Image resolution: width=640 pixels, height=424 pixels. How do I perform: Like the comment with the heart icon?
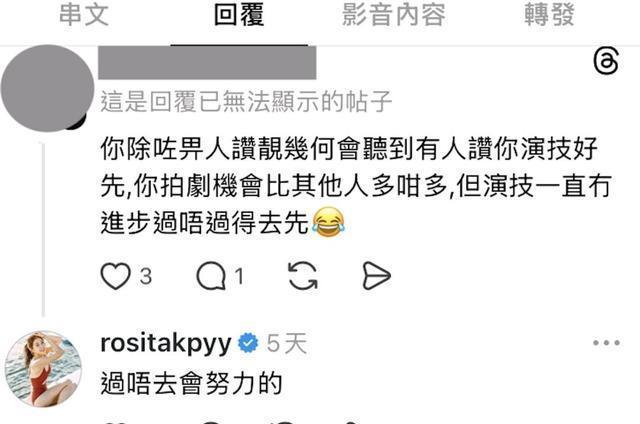coord(116,276)
